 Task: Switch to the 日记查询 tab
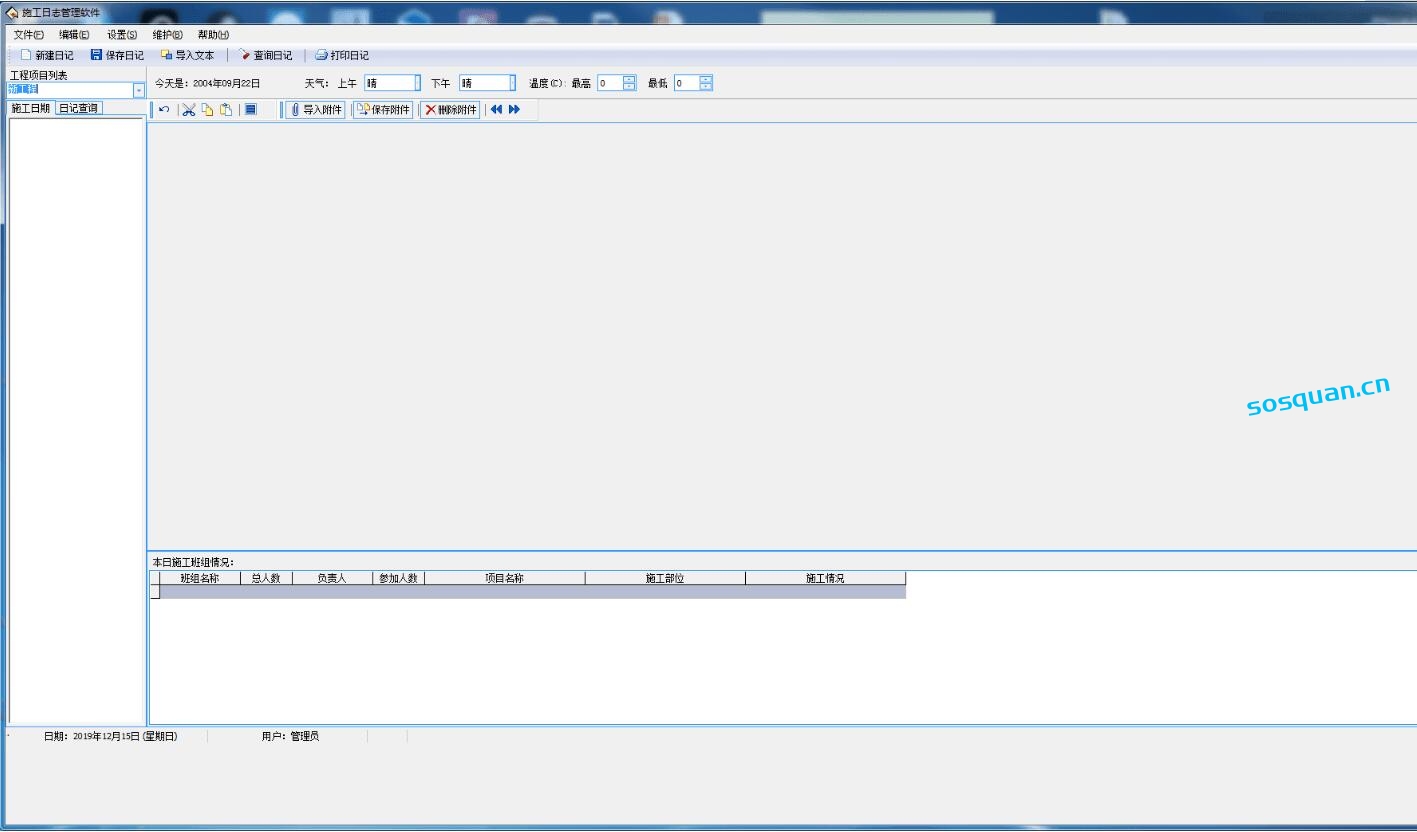pos(78,108)
